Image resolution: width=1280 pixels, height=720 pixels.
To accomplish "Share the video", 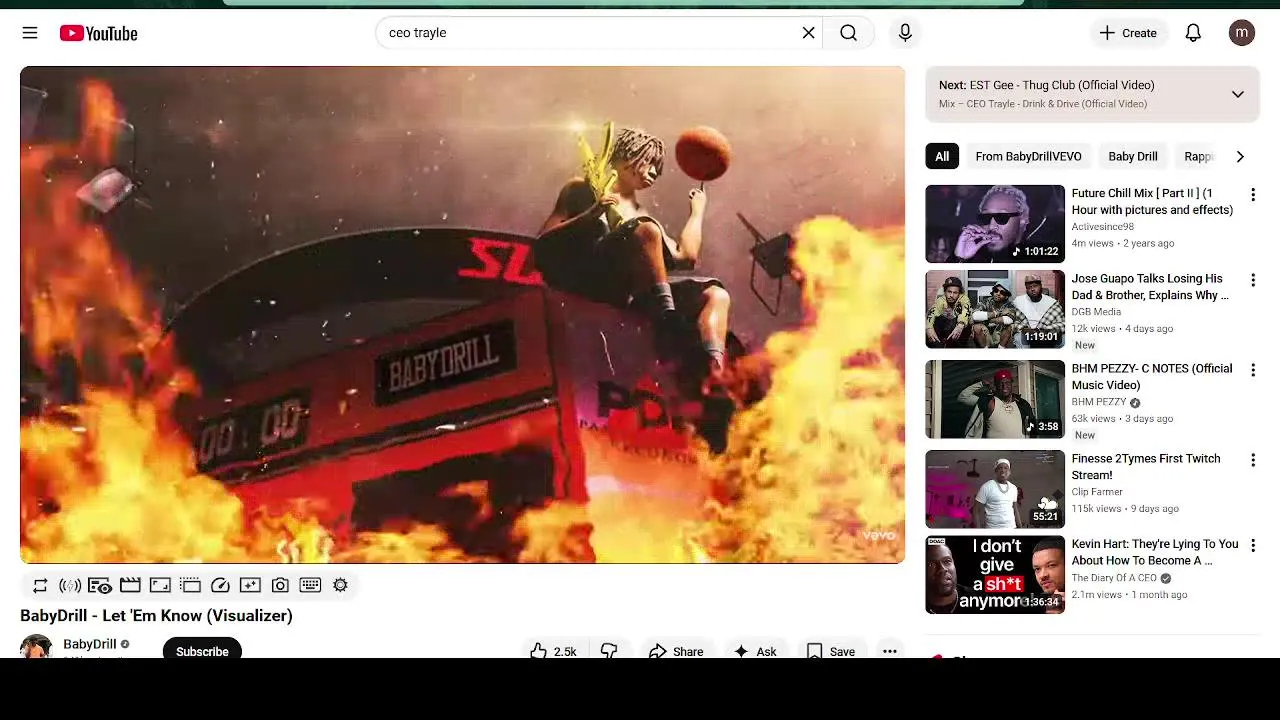I will (676, 650).
